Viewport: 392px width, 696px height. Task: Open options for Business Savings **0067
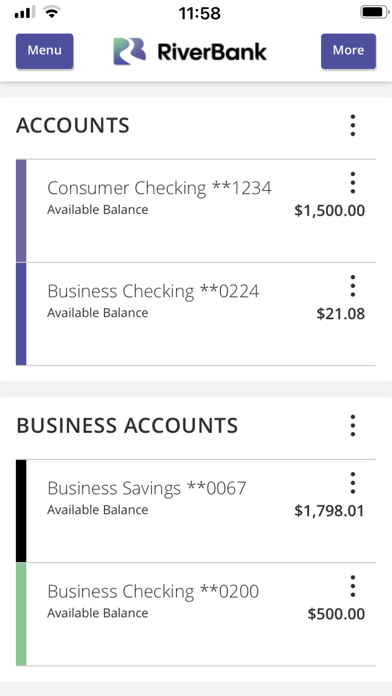352,483
